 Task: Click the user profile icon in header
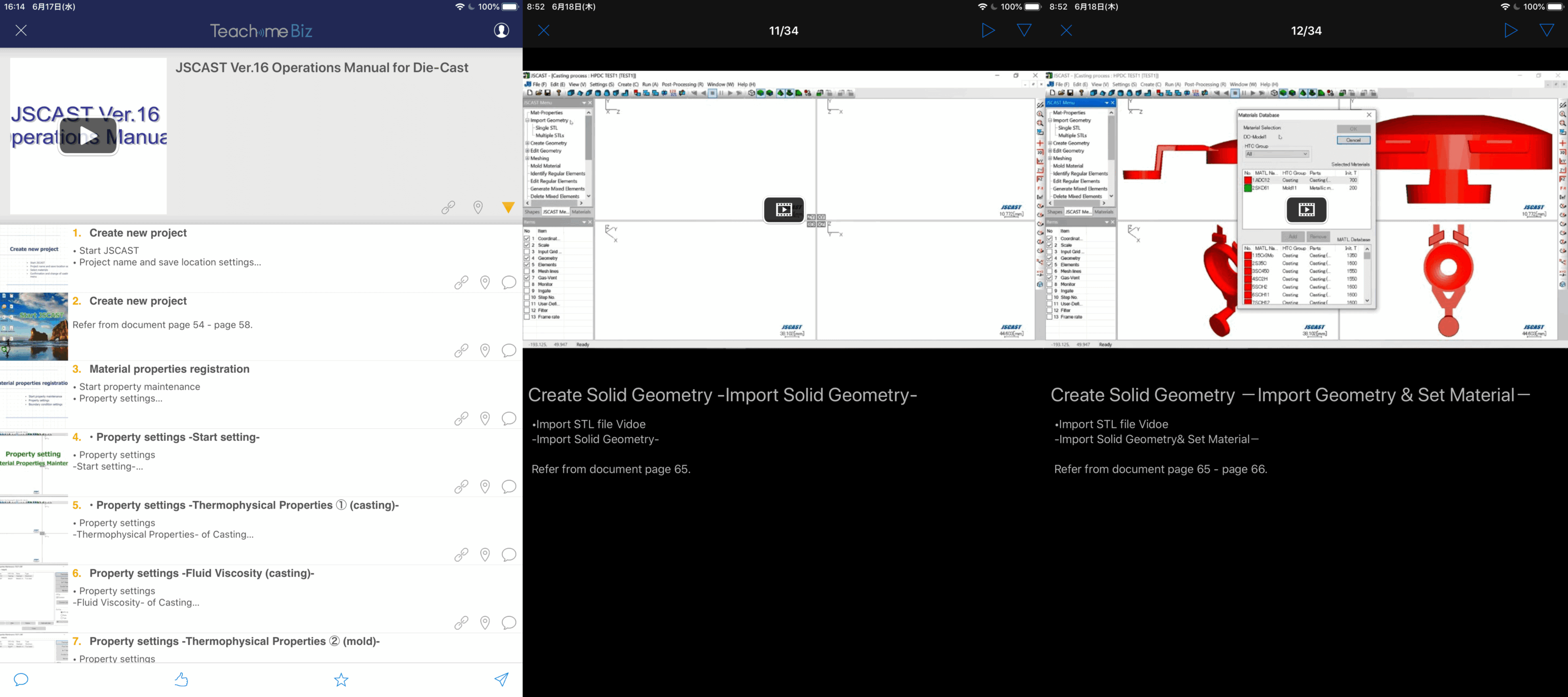501,31
